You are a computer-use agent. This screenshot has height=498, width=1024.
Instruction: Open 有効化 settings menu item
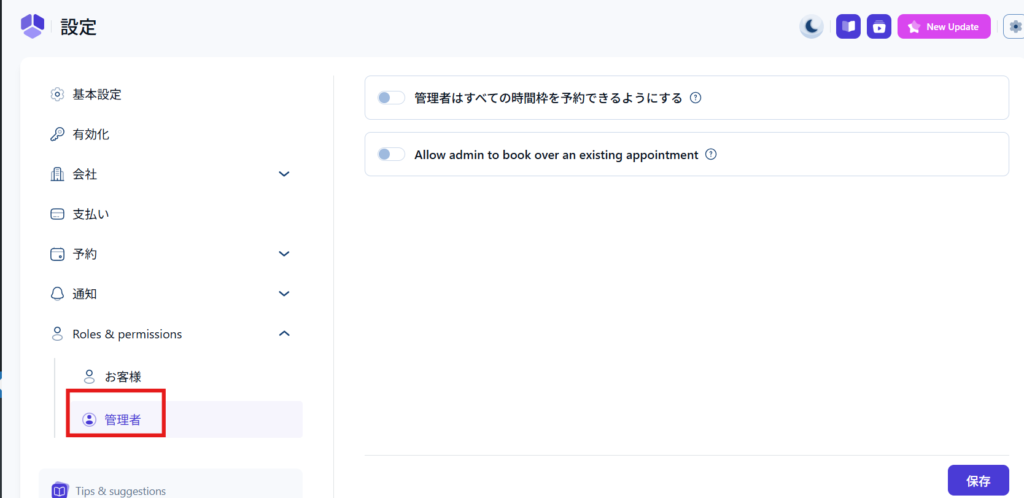point(90,134)
